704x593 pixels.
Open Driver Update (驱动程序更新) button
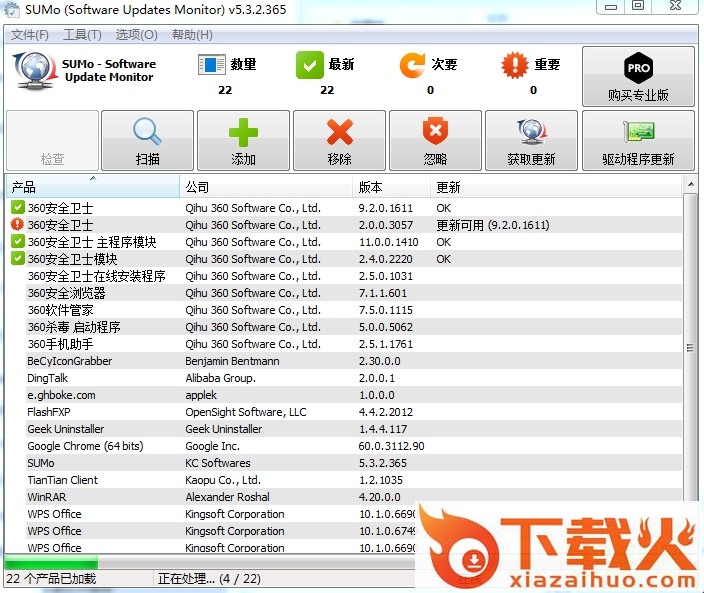point(638,141)
